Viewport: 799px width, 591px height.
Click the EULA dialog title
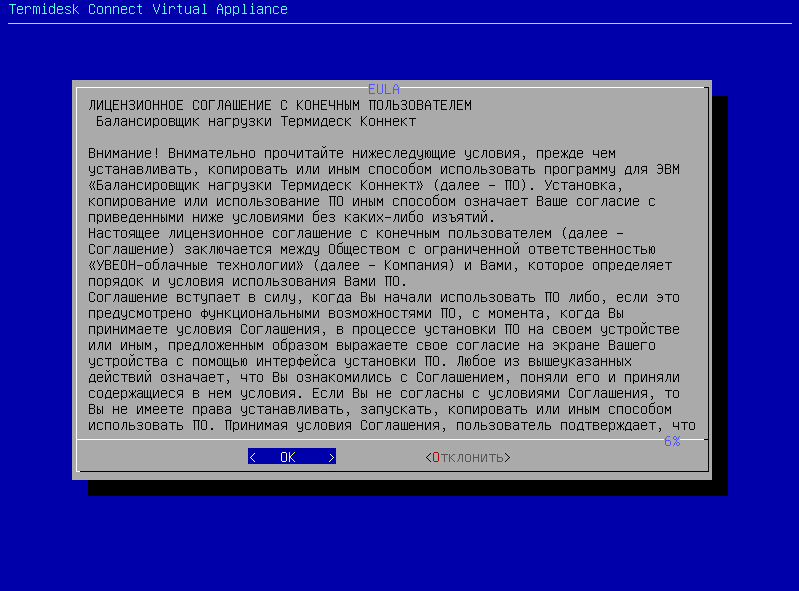click(384, 89)
